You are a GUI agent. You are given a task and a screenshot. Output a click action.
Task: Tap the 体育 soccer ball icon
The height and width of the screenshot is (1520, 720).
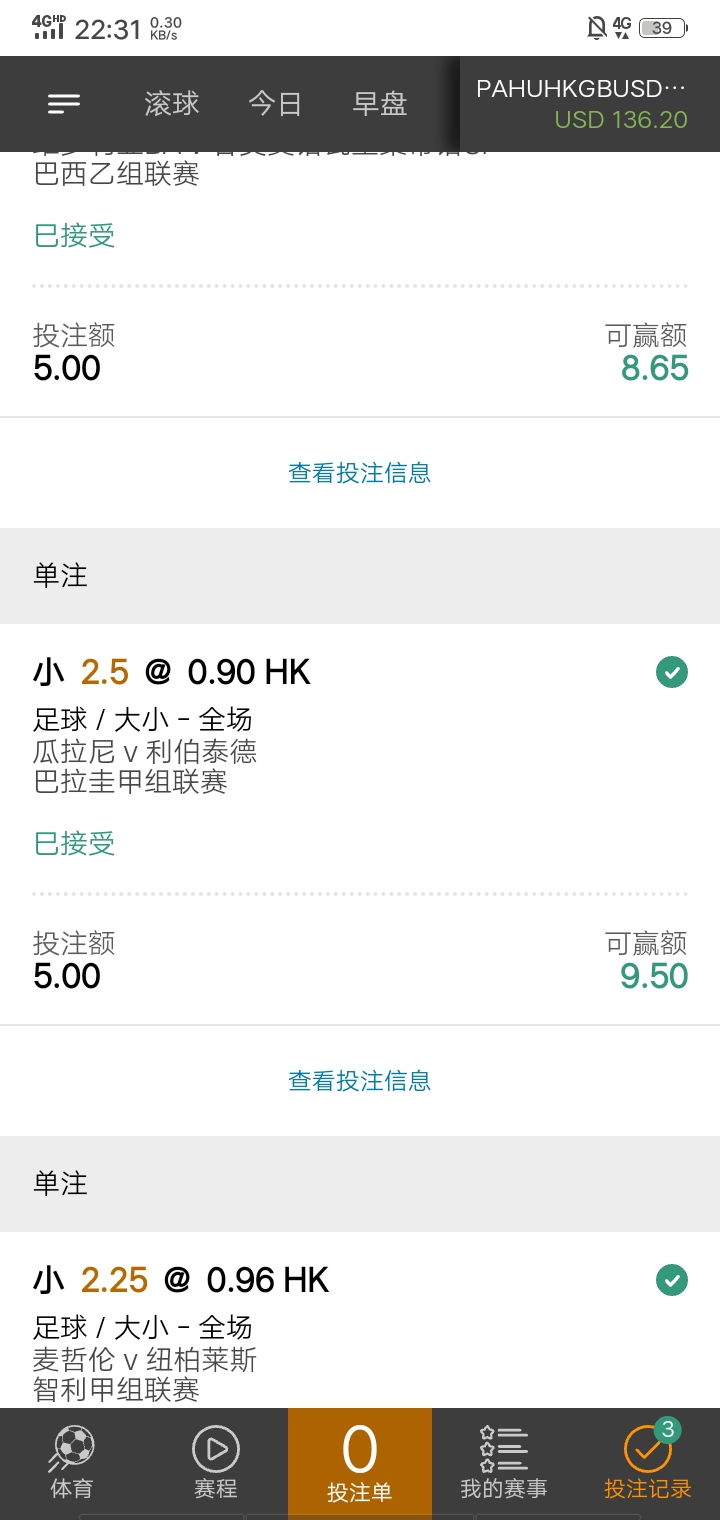click(x=72, y=1447)
